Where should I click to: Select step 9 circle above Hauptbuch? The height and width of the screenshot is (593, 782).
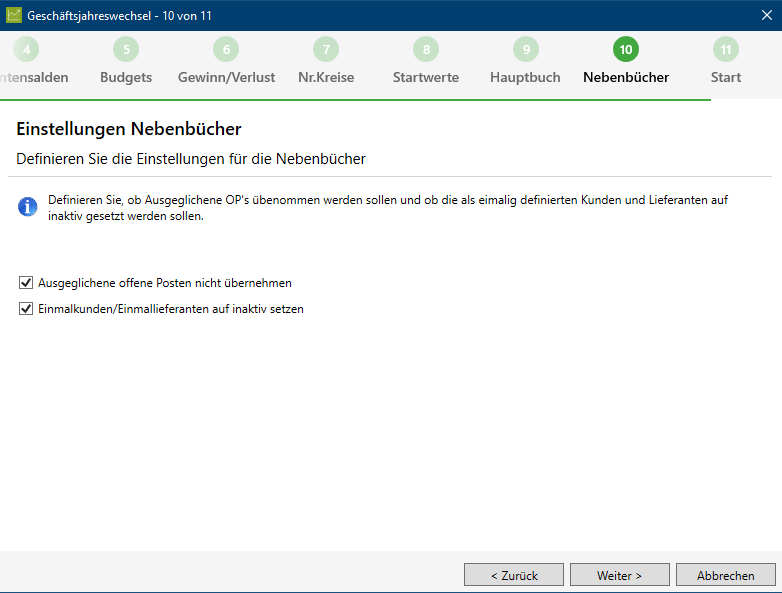pos(526,49)
